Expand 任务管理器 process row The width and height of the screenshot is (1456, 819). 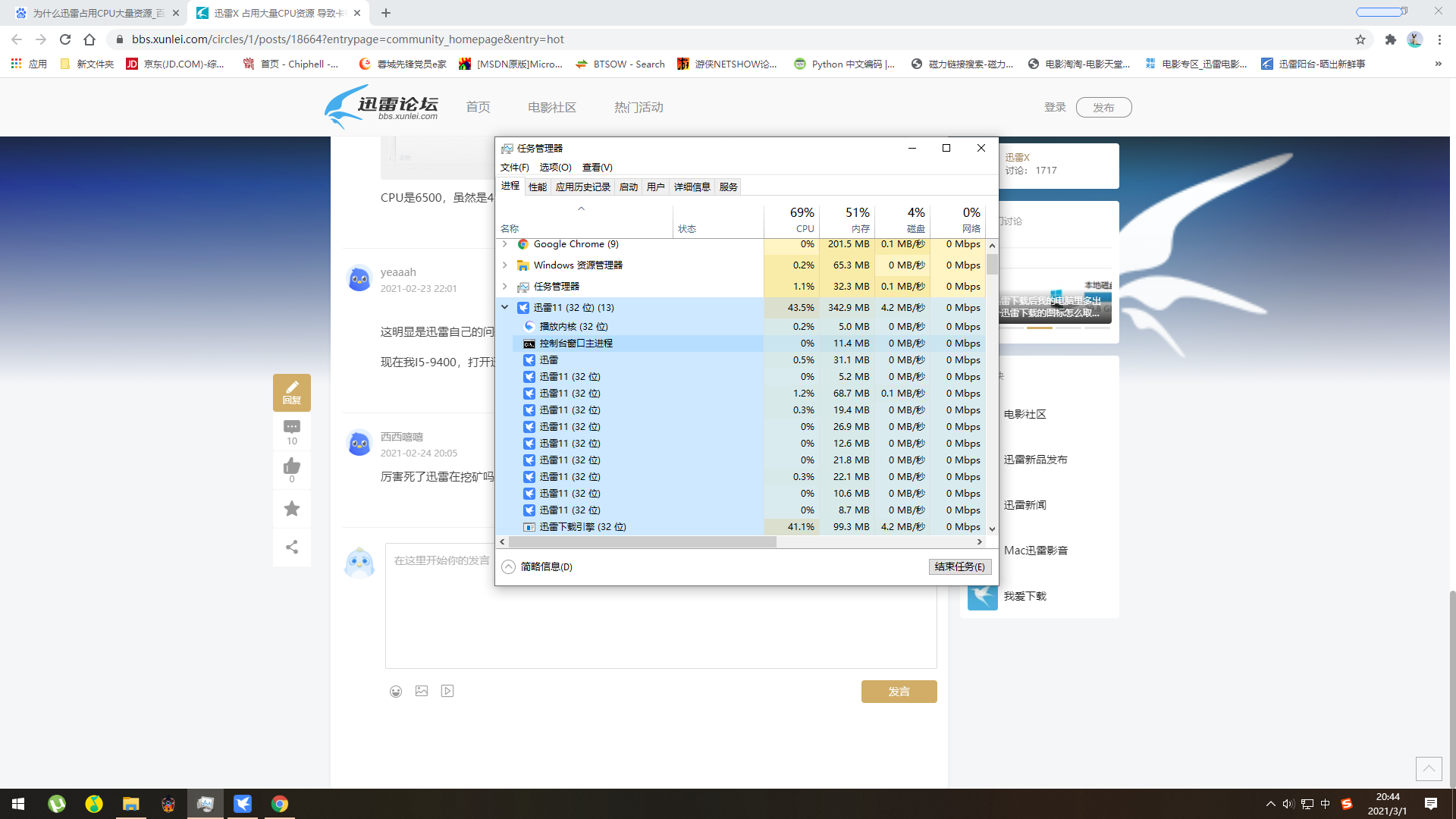coord(505,287)
